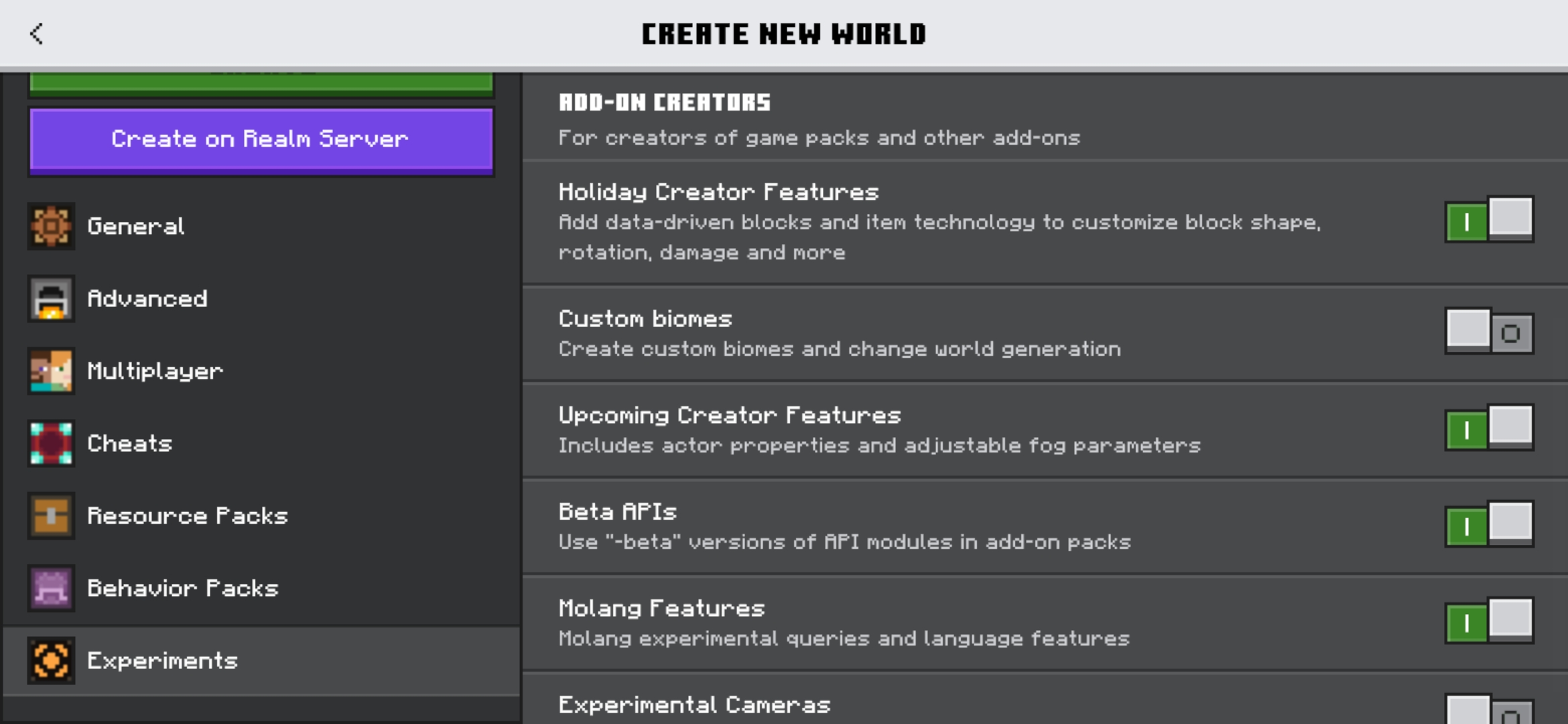Click the back arrow icon
The height and width of the screenshot is (724, 1568).
point(37,34)
